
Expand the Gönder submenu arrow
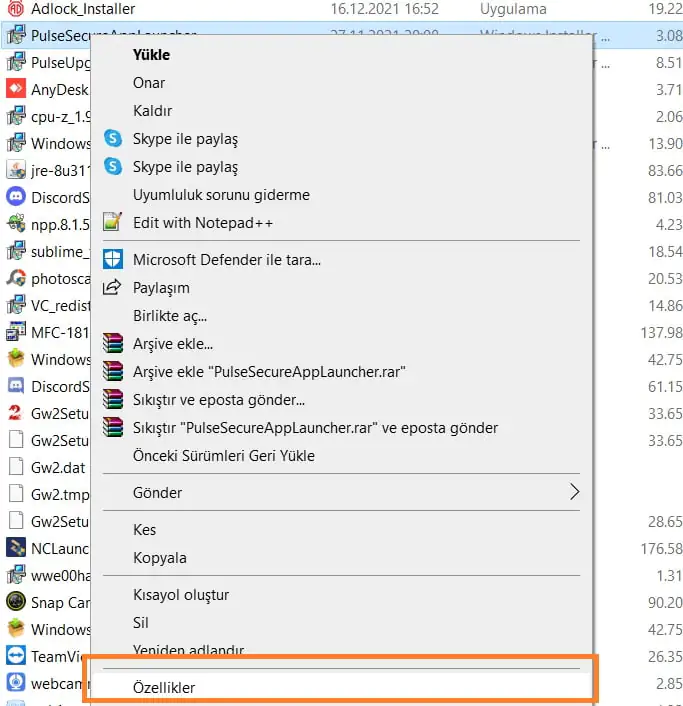574,492
